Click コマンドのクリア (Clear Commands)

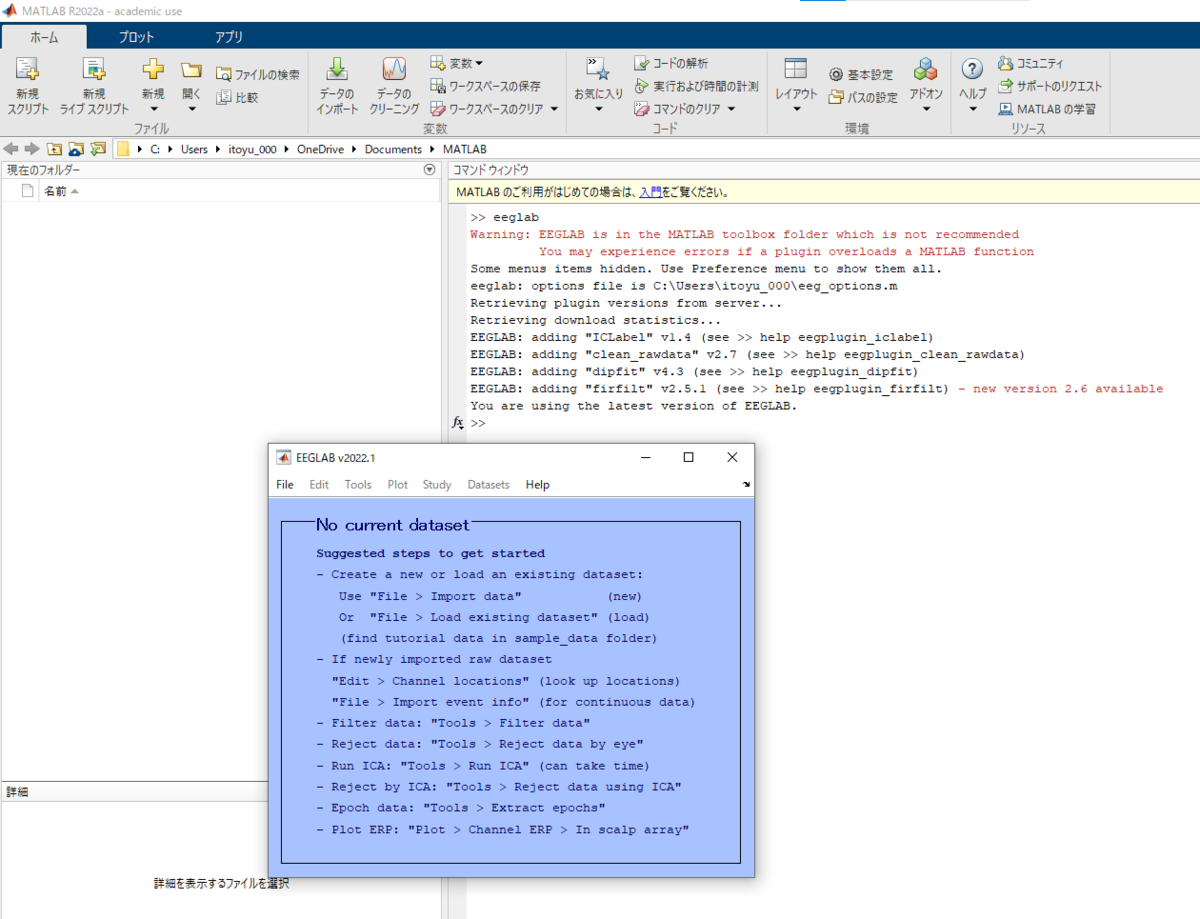click(678, 108)
